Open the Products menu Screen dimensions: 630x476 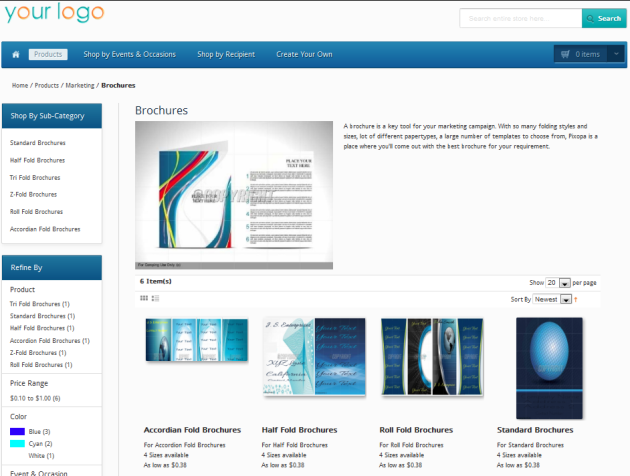pos(48,54)
